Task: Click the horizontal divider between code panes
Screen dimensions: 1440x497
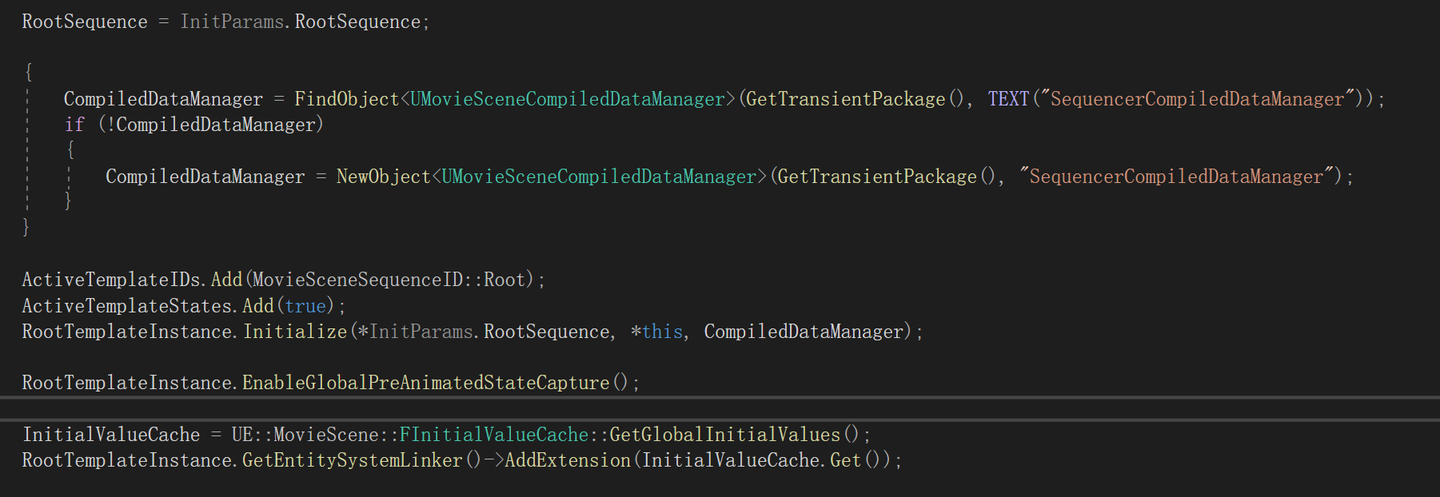Action: coord(720,408)
